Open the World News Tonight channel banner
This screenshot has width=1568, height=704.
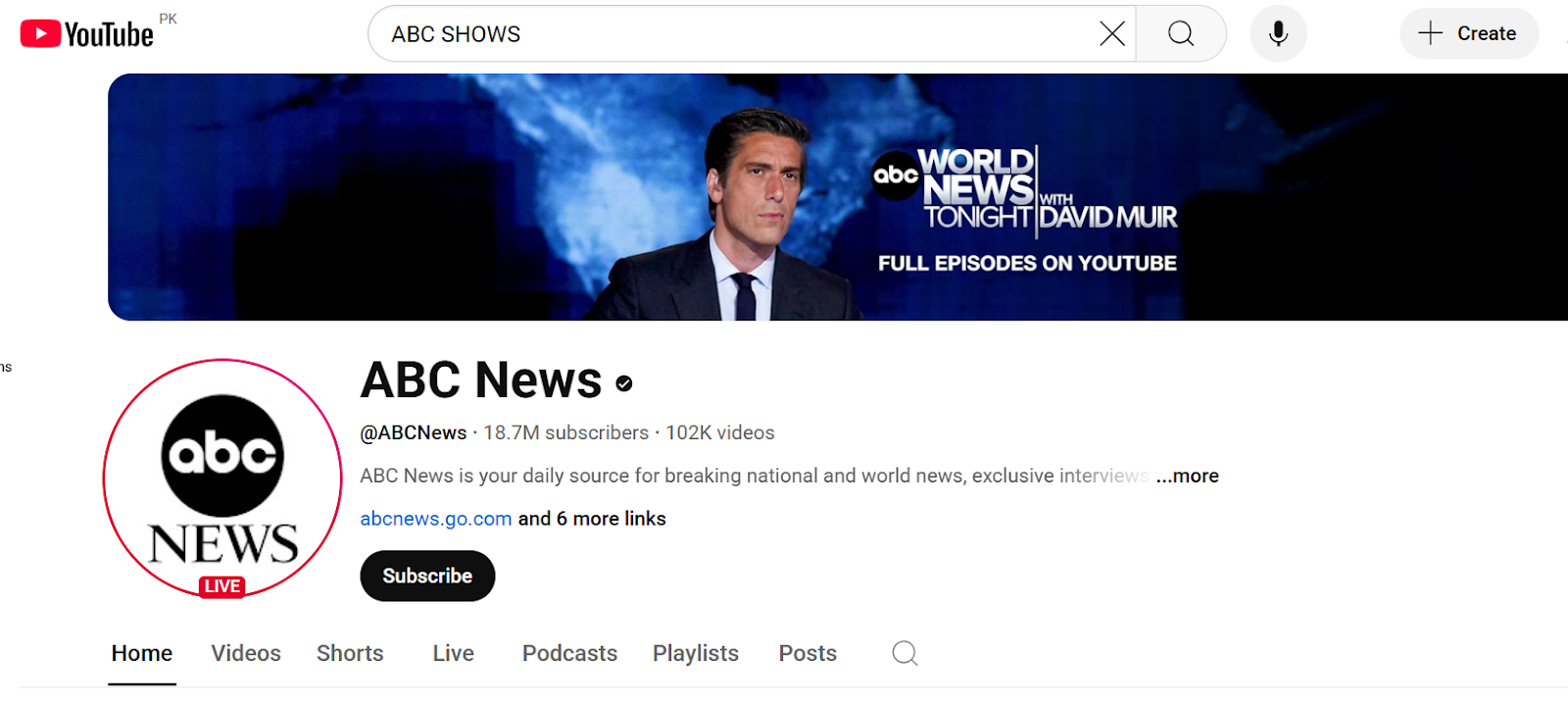[x=838, y=197]
